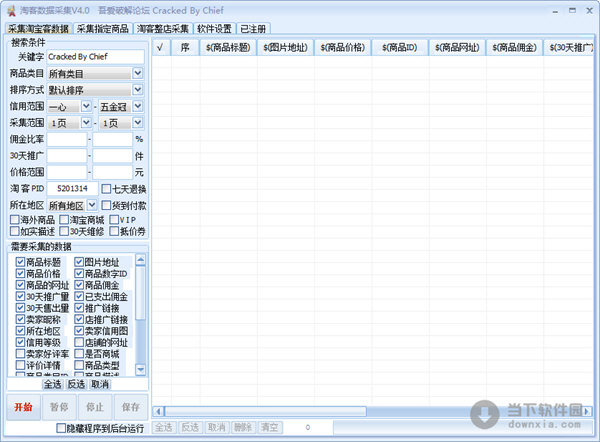Click the 关键字 keyword input field
This screenshot has height=442, width=600.
pos(95,57)
